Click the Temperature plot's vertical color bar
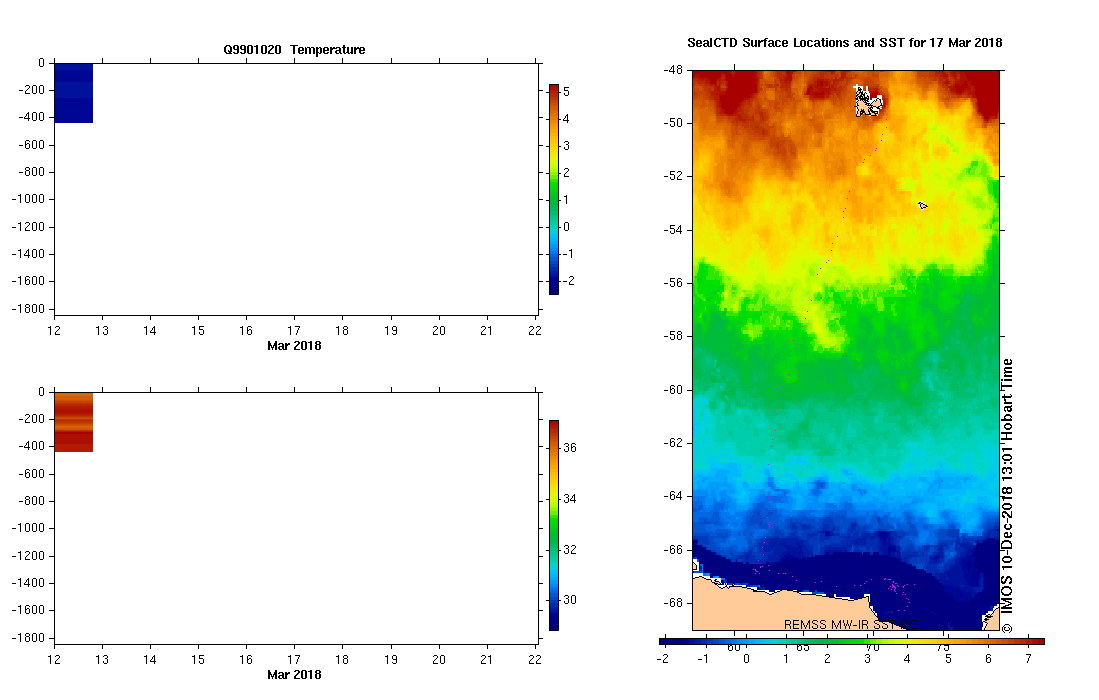 tap(554, 189)
